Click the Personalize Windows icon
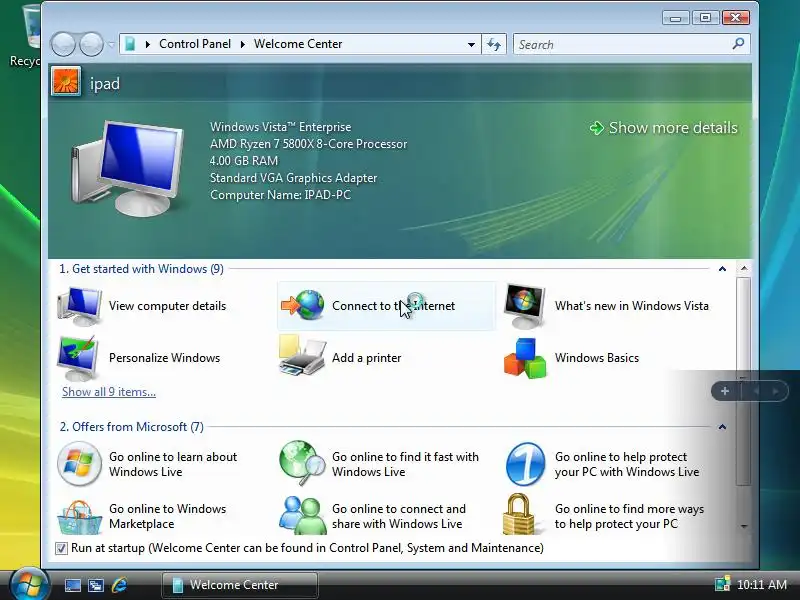 (79, 358)
